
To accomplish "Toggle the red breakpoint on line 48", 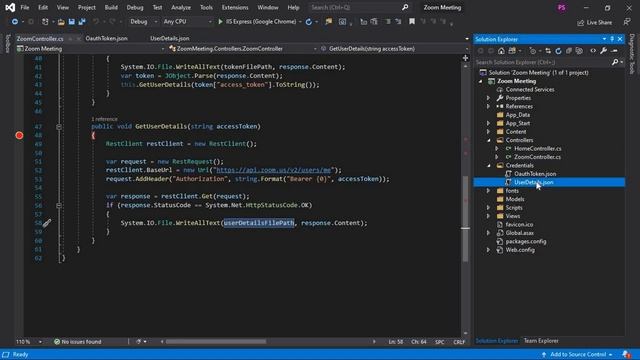I will pyautogui.click(x=19, y=135).
